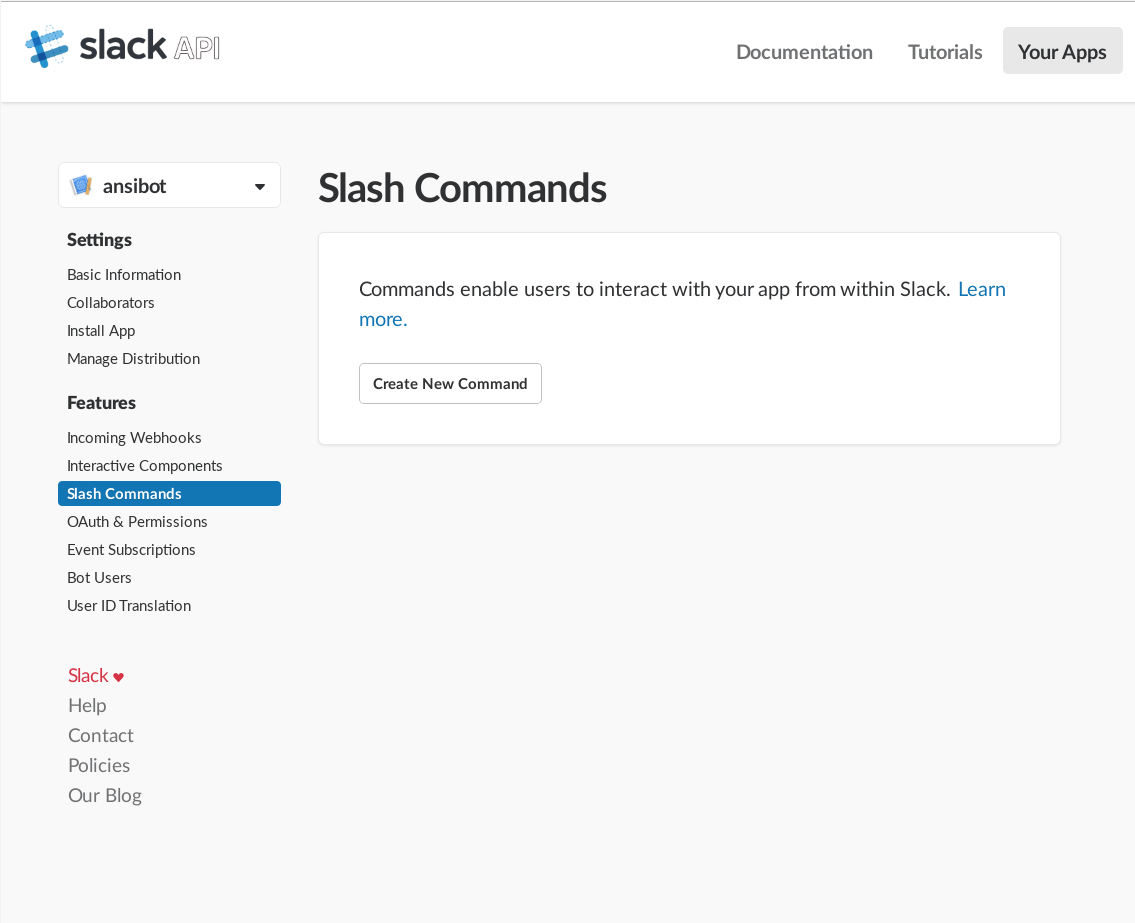Screen dimensions: 1135x923
Task: Click the red heart icon beside Slack
Action: click(x=118, y=677)
